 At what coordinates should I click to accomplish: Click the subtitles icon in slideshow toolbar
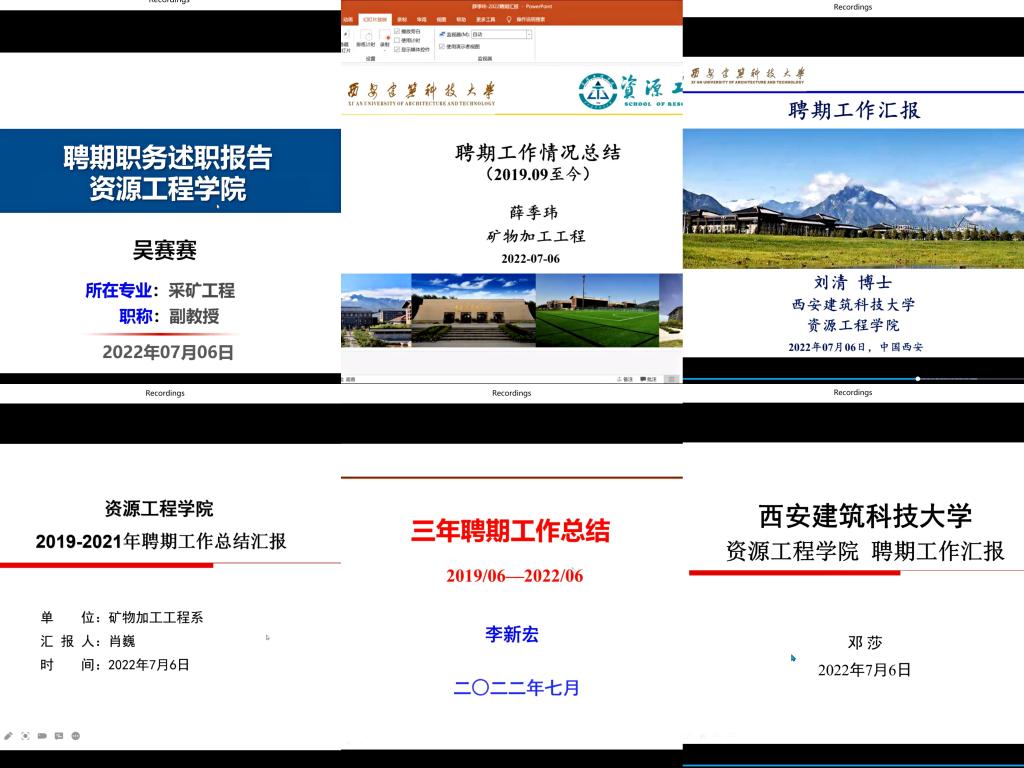click(59, 735)
